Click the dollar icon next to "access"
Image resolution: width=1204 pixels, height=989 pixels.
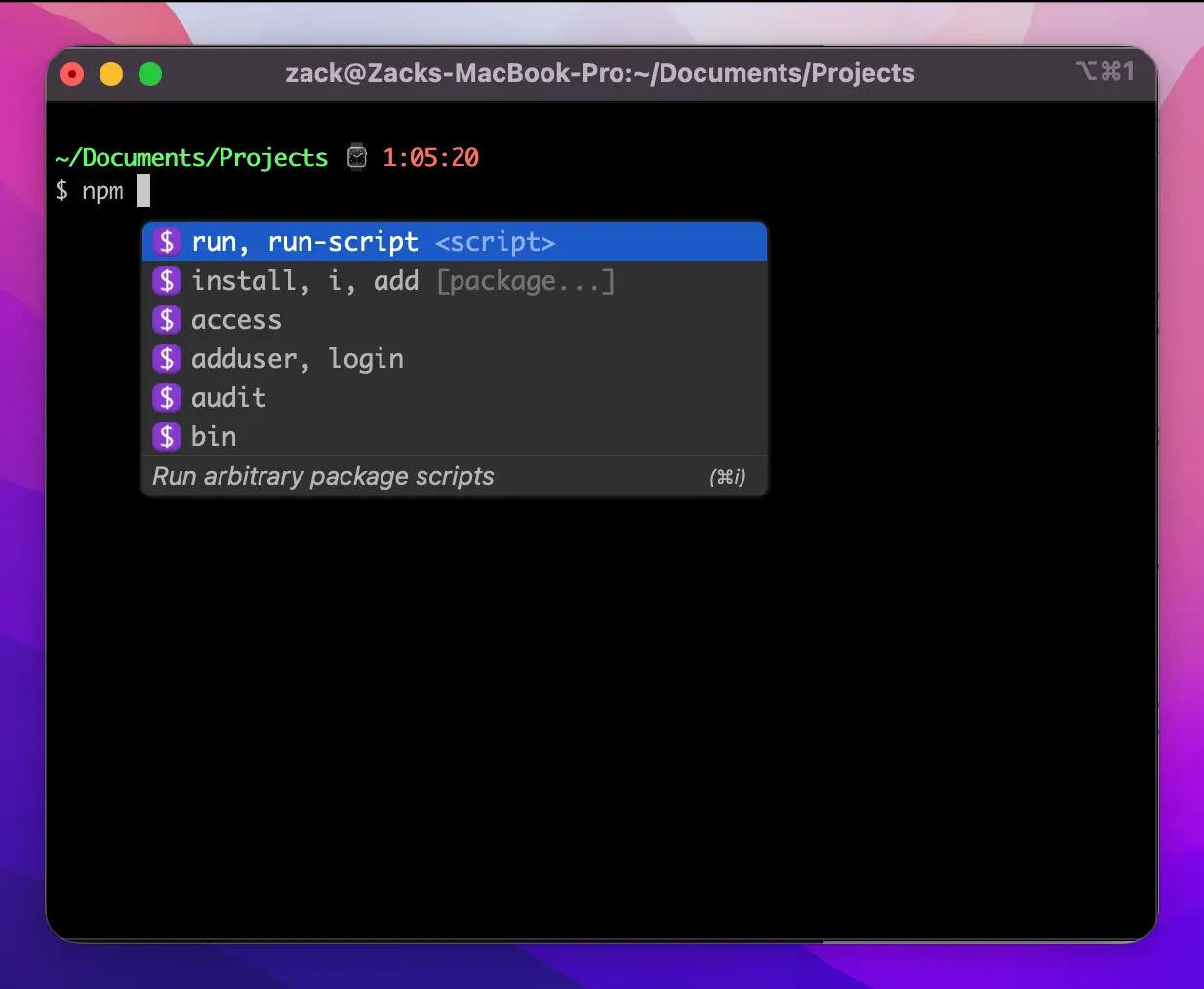(166, 319)
